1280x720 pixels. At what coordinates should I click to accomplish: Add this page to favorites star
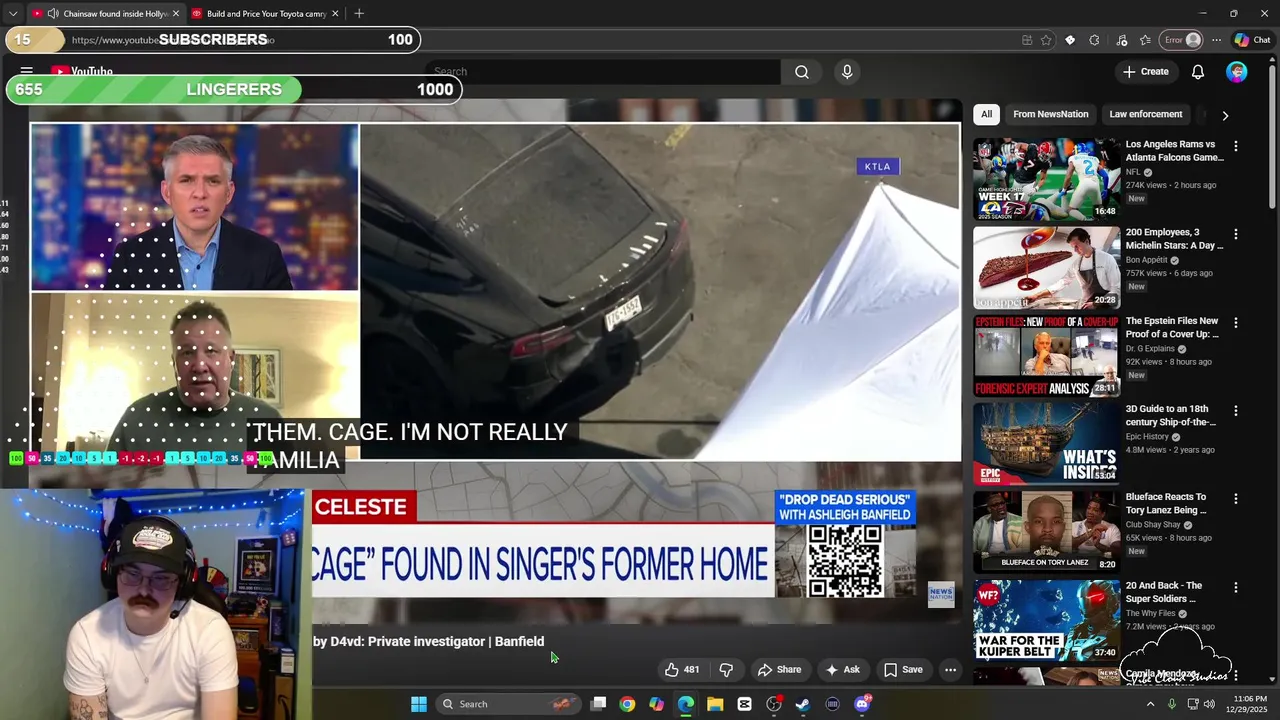tap(1046, 40)
